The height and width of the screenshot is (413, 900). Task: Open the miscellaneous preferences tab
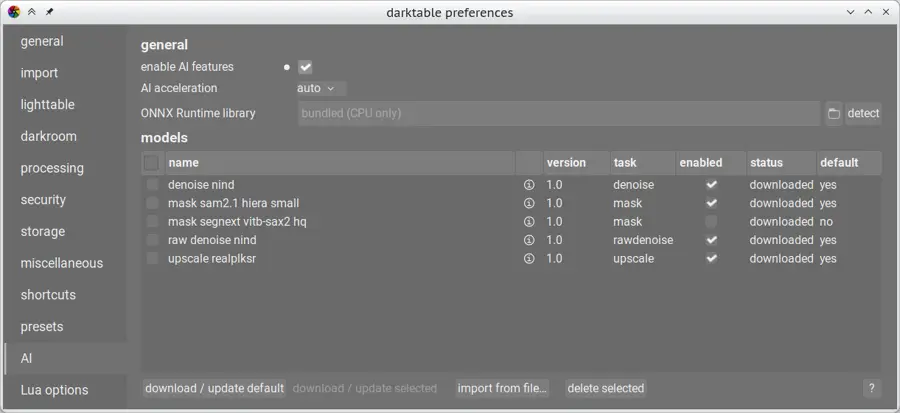[x=65, y=263]
